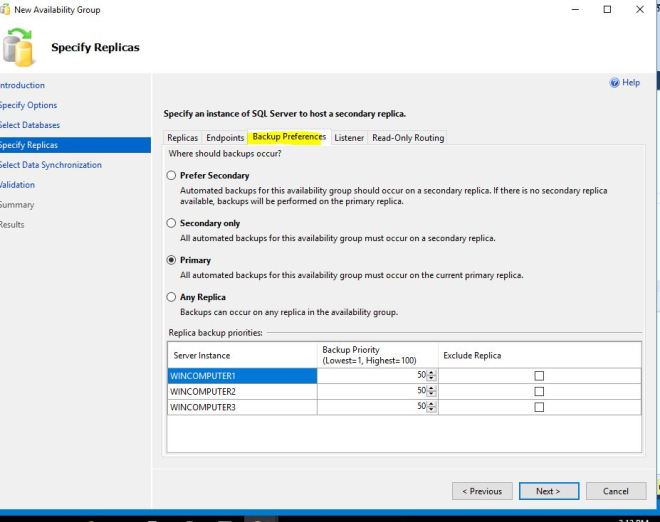Viewport: 660px width, 522px height.
Task: Click the New Availability Group title bar icon
Action: pyautogui.click(x=7, y=9)
